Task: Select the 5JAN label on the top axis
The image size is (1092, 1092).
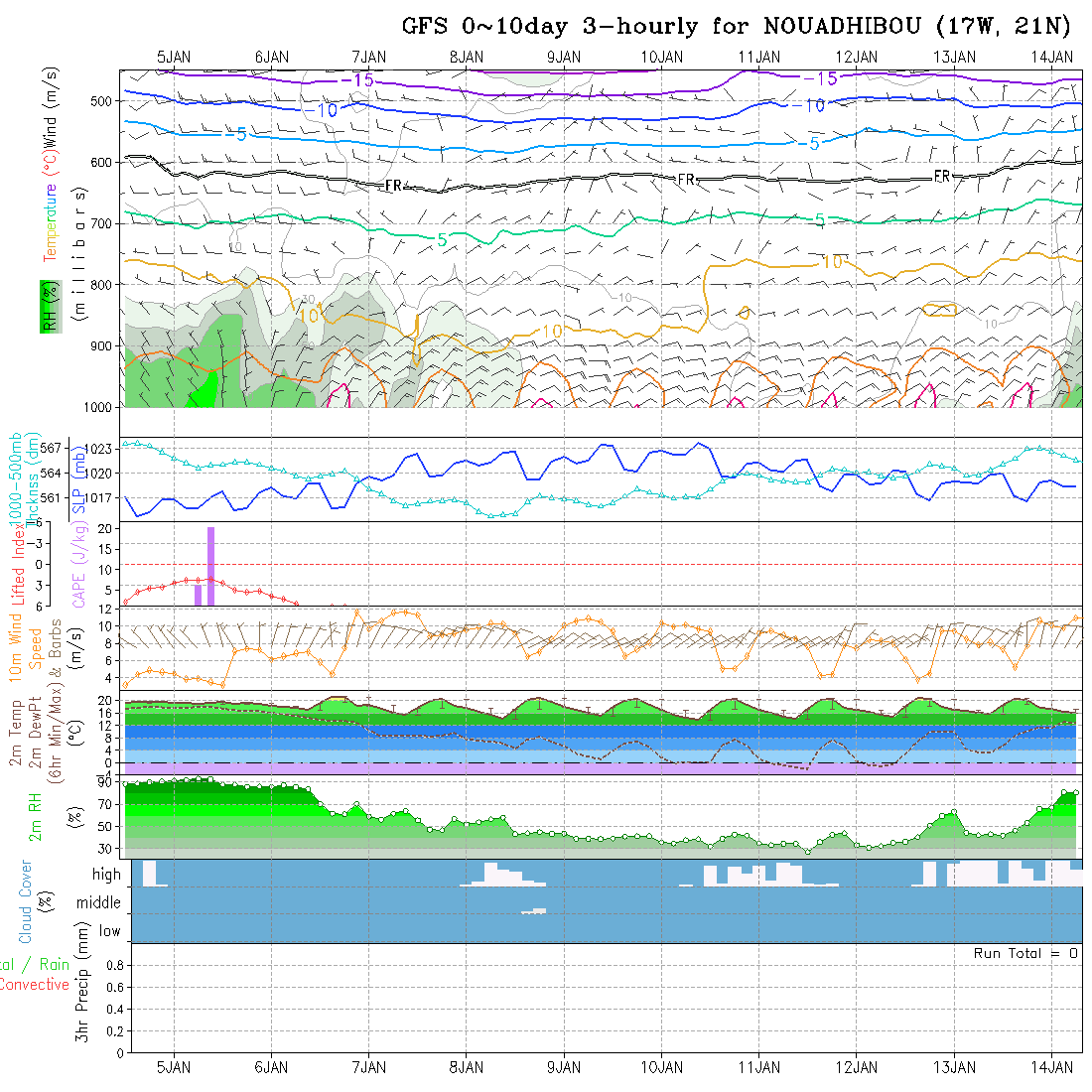Action: [x=174, y=57]
